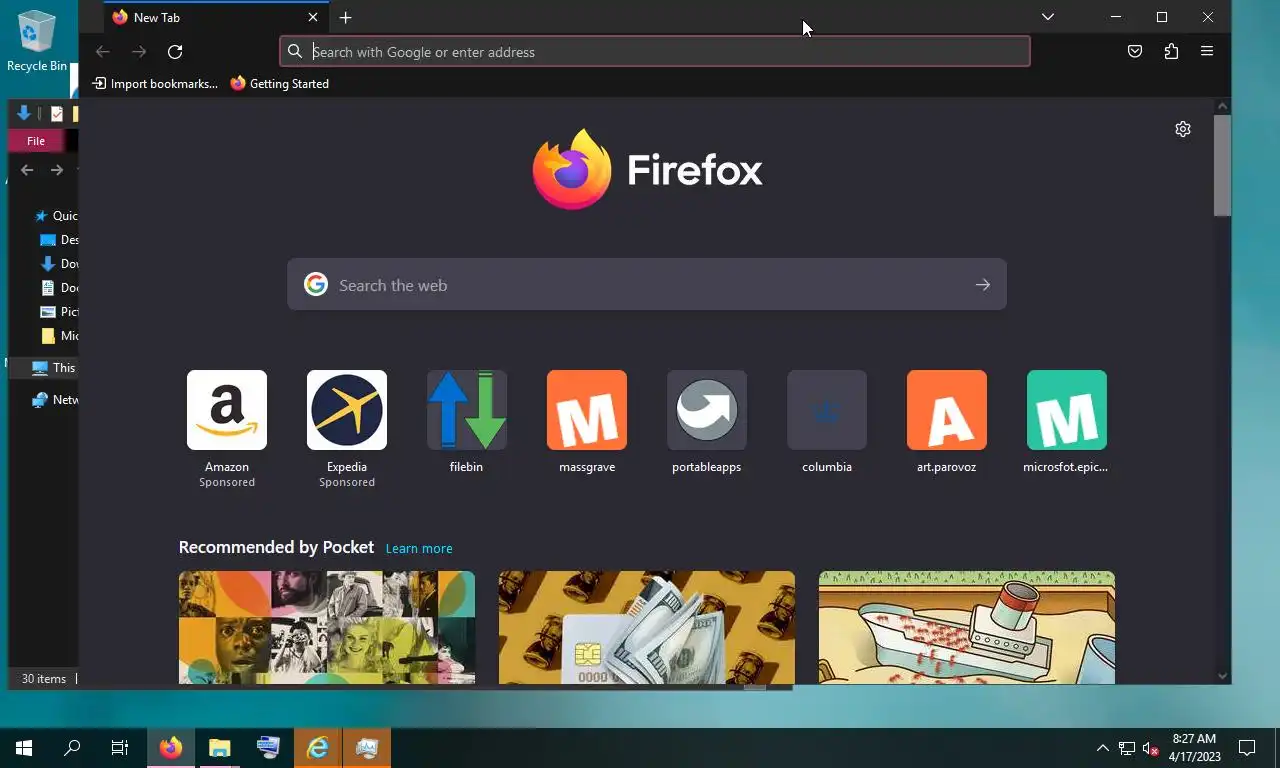Image resolution: width=1280 pixels, height=768 pixels.
Task: Select This PC in File Explorer sidebar
Action: 54,368
